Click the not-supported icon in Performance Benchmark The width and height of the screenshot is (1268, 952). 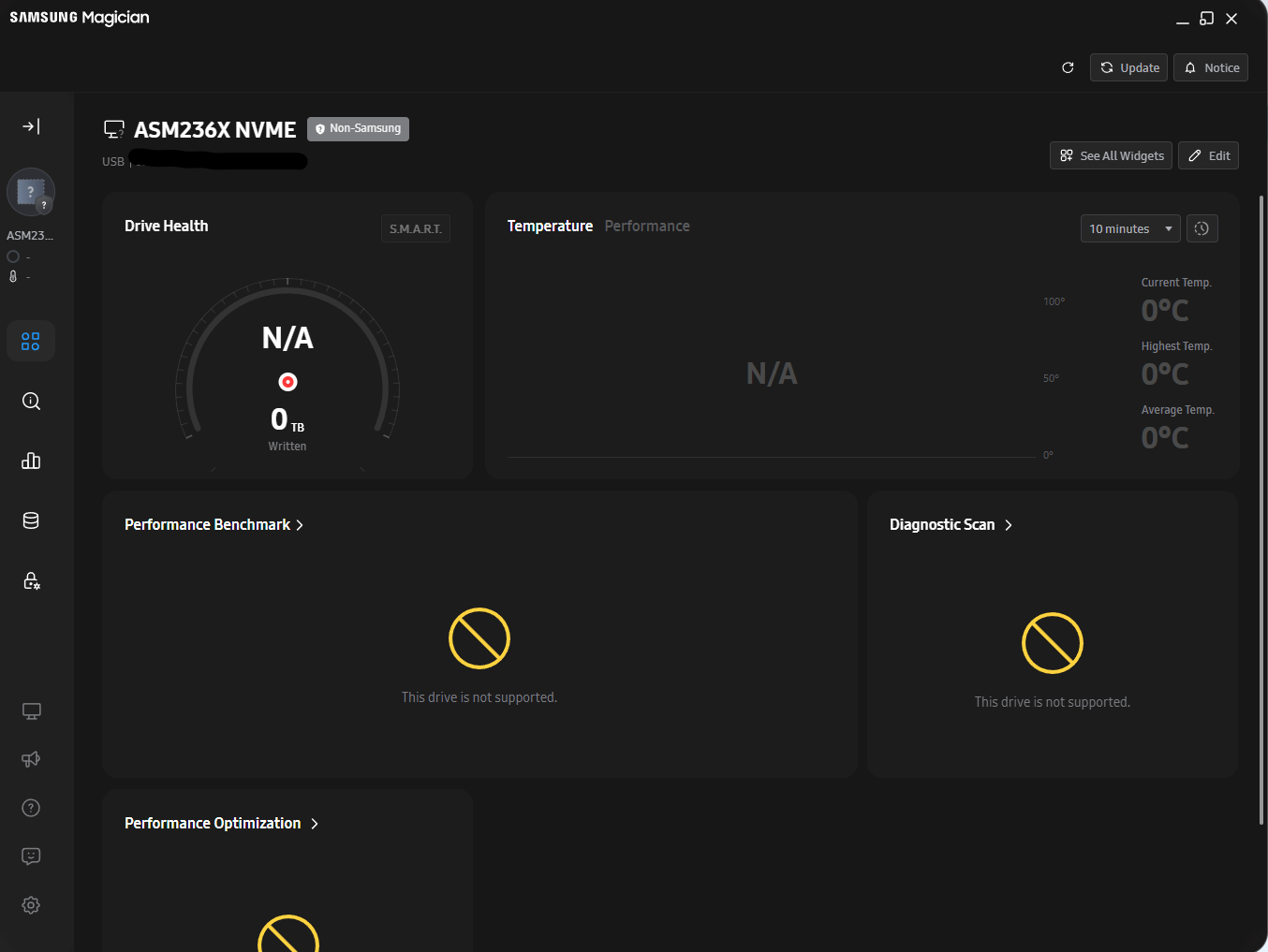479,638
